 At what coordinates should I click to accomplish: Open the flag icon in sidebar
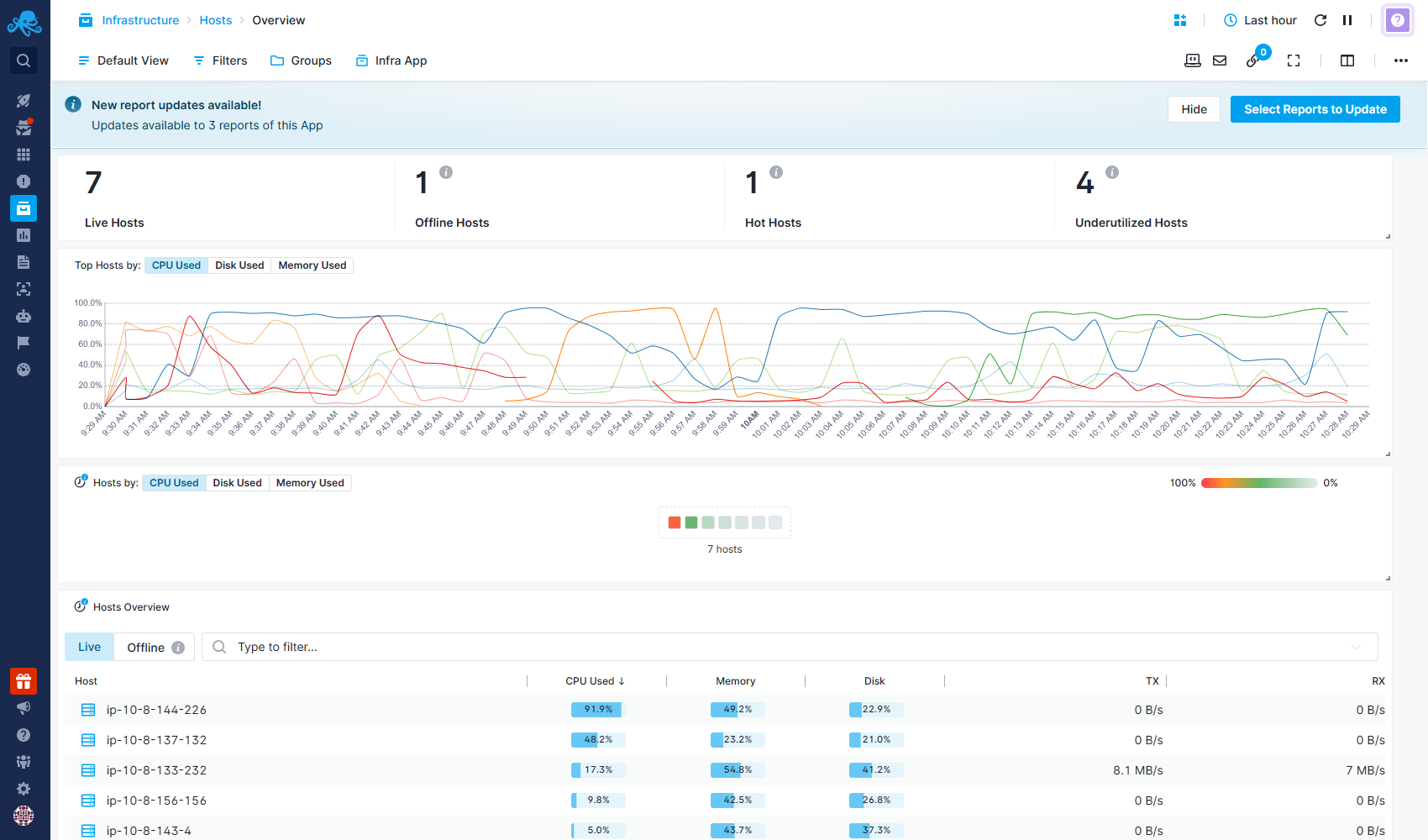pos(24,343)
